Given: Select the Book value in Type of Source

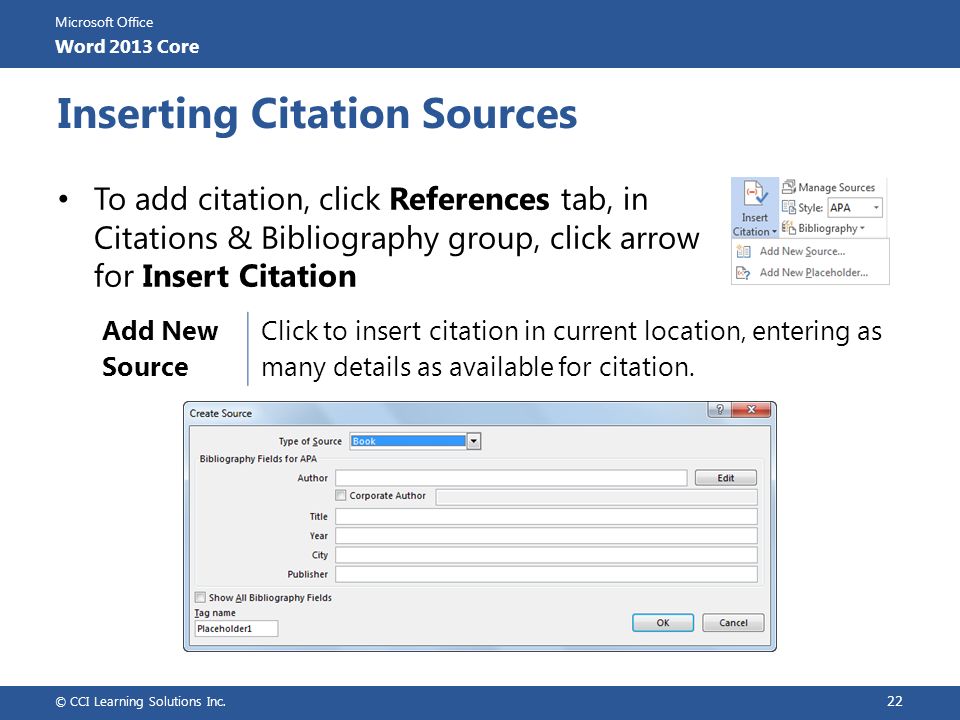Looking at the screenshot, I should click(x=408, y=441).
